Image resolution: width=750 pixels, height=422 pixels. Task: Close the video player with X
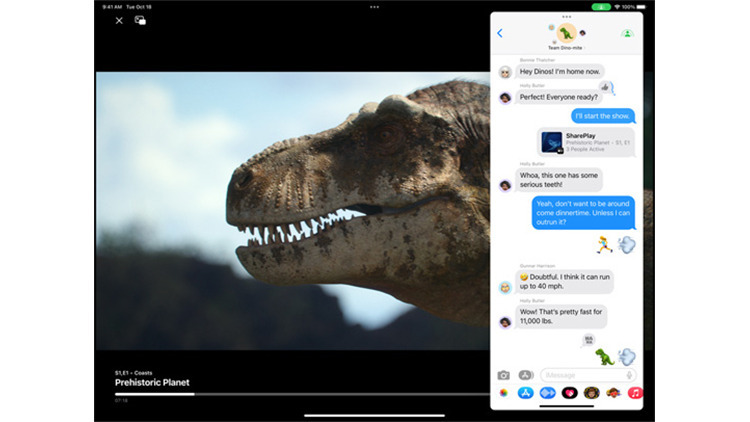coord(119,20)
